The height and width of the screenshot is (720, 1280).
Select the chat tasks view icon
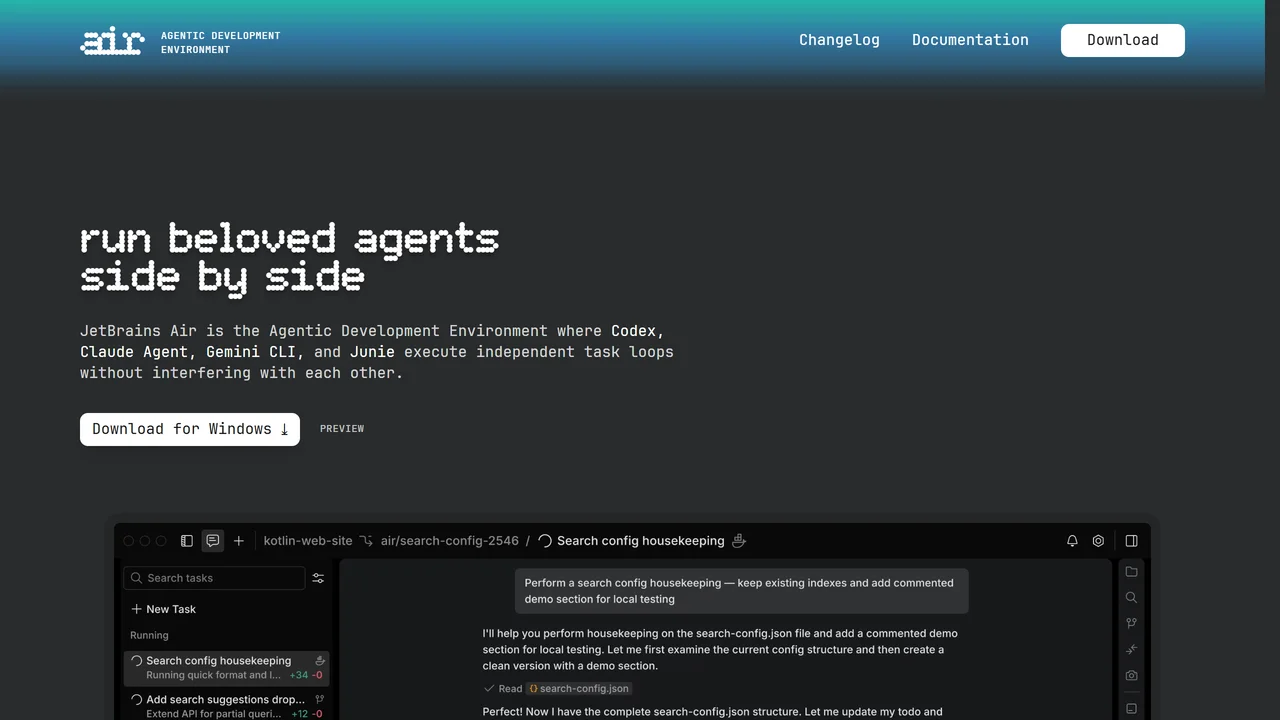(213, 541)
